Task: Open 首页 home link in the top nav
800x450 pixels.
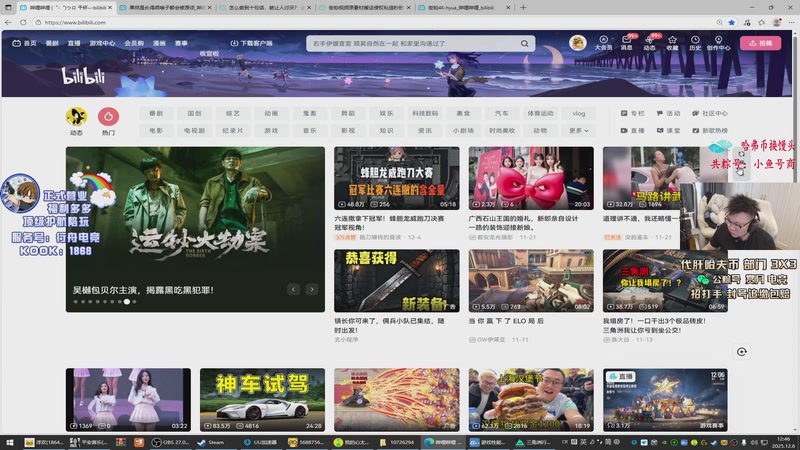Action: click(24, 43)
